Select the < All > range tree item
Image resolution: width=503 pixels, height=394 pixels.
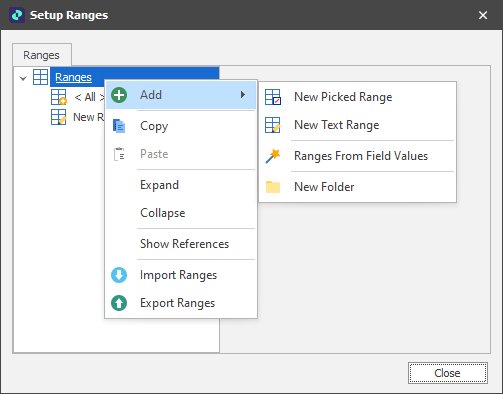[x=78, y=97]
